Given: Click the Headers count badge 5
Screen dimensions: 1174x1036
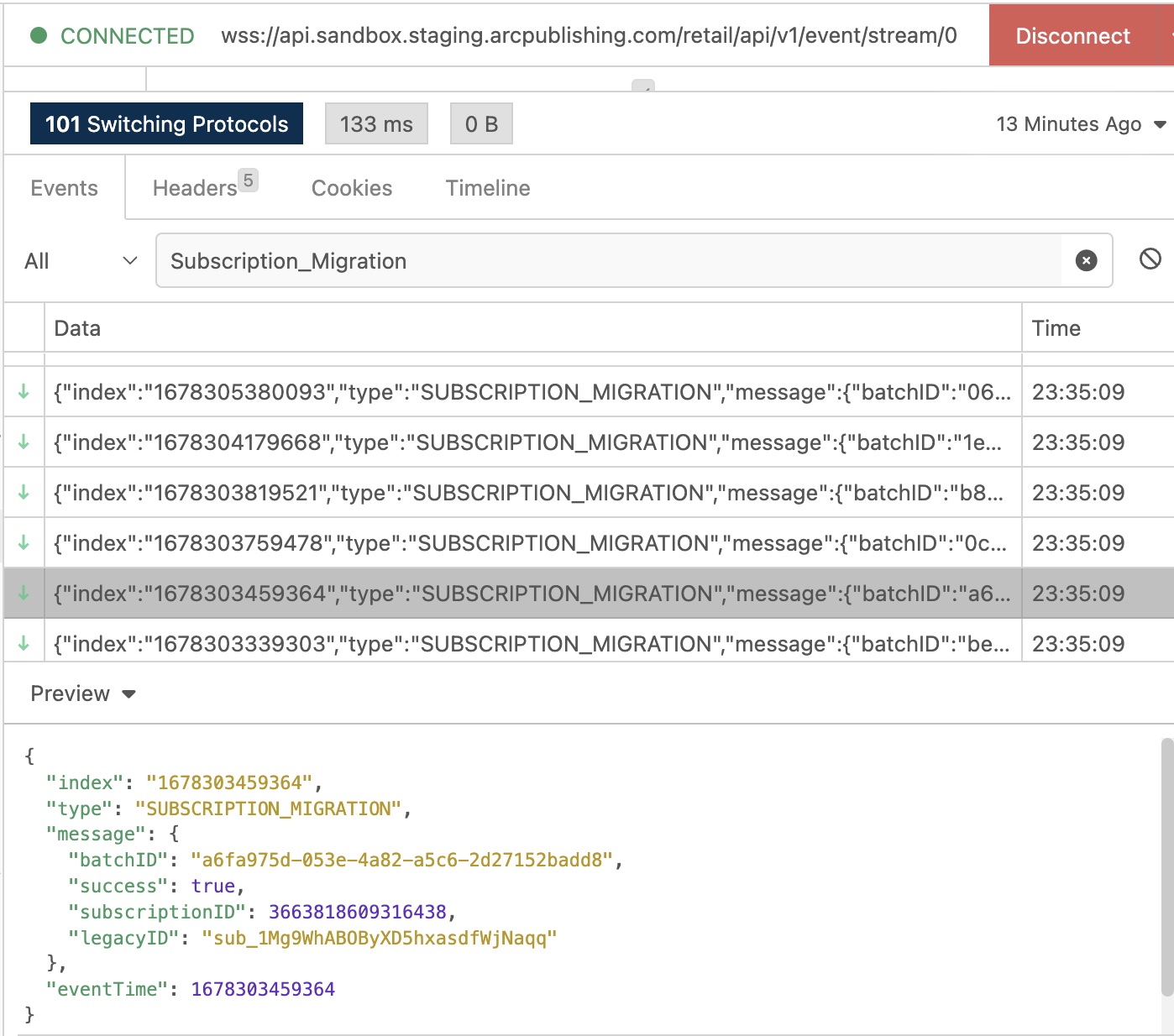Looking at the screenshot, I should (x=248, y=180).
